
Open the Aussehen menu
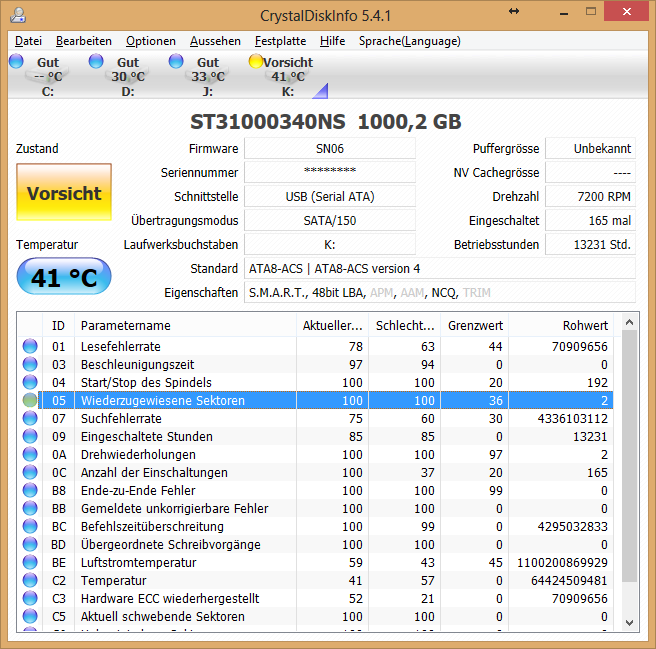(x=215, y=41)
